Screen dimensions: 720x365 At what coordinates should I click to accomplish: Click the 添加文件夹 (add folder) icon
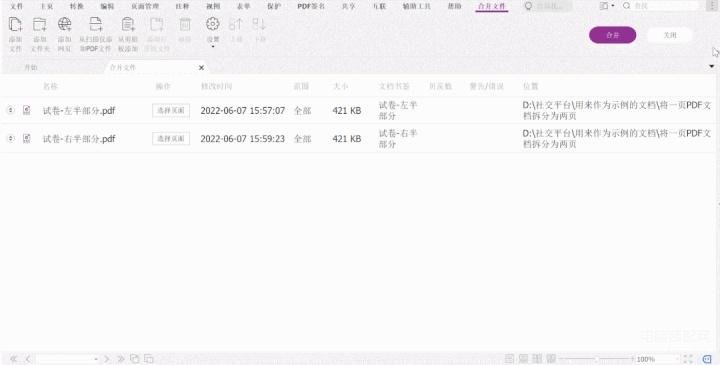[40, 24]
